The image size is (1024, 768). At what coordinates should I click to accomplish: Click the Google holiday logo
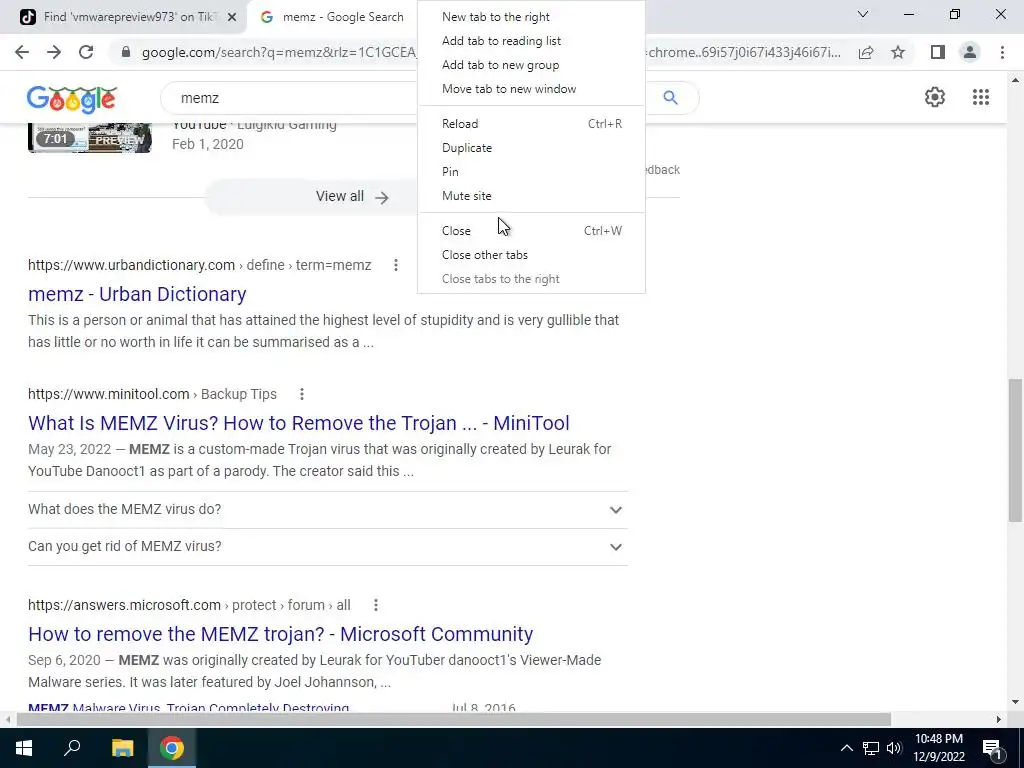point(72,99)
